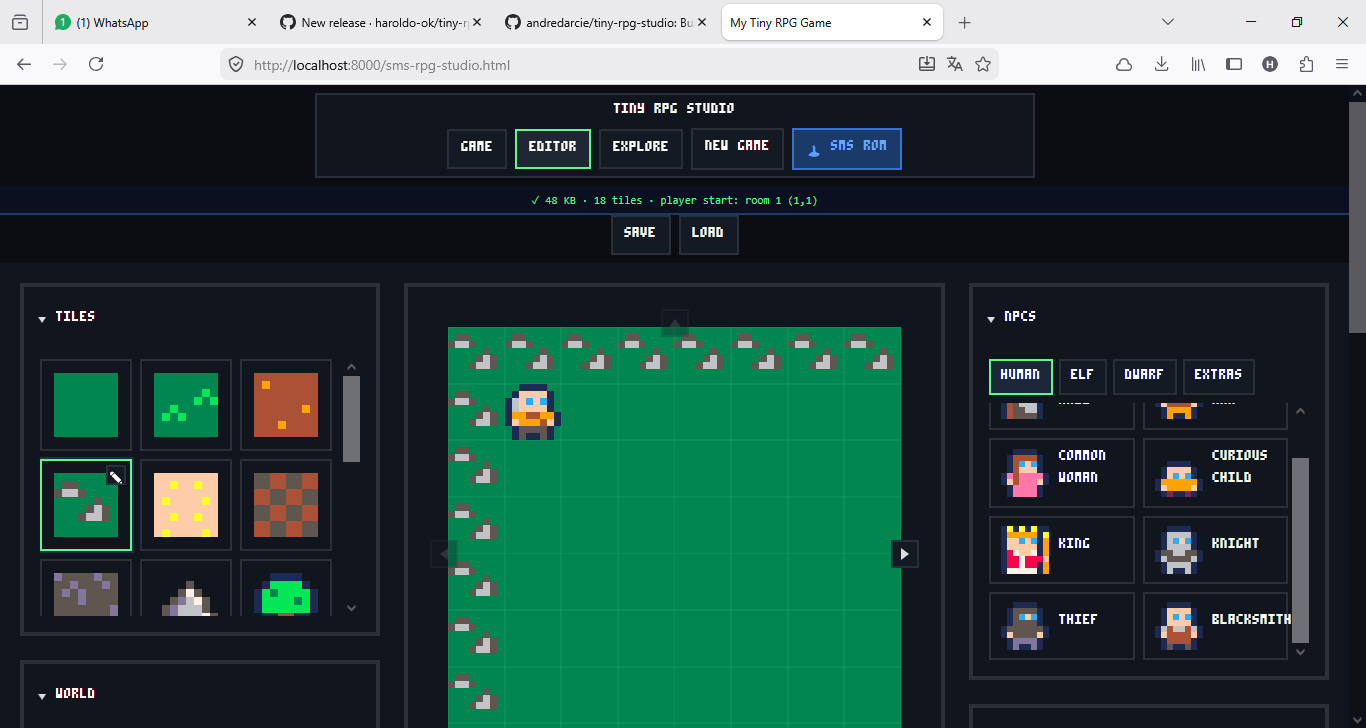Show the Human NPC category

click(x=1021, y=377)
